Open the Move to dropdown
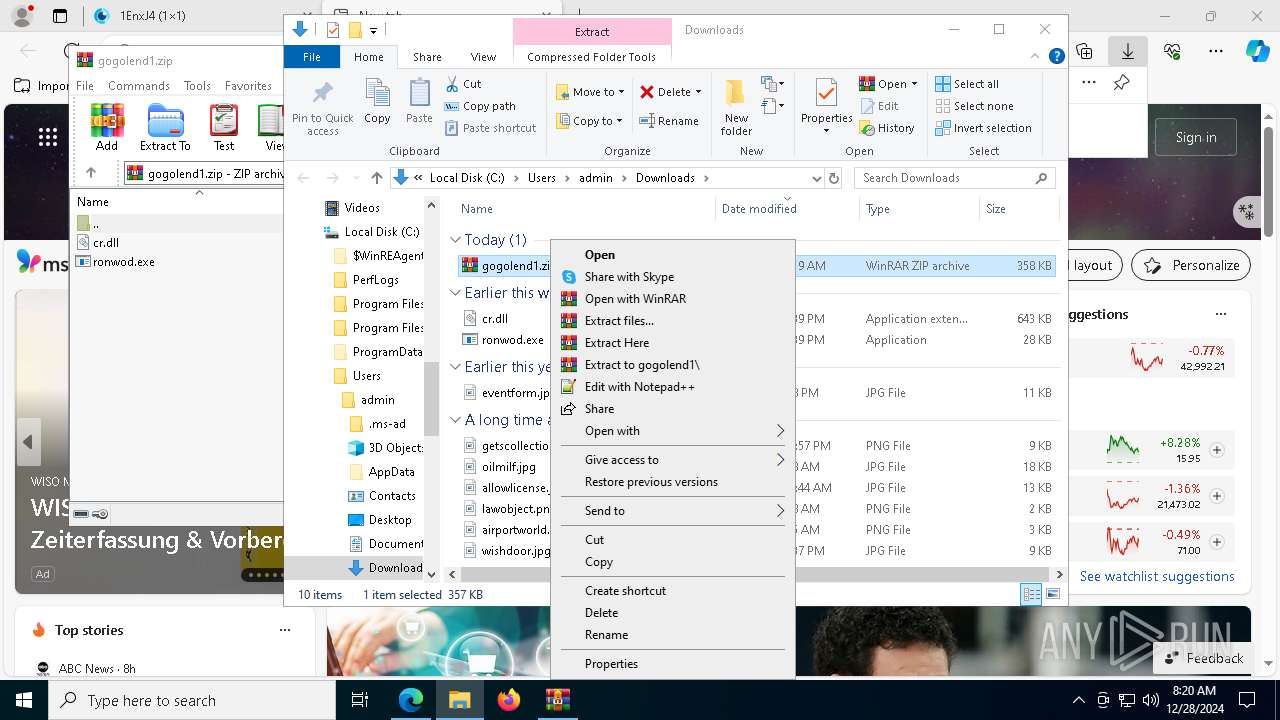The height and width of the screenshot is (720, 1280). tap(590, 92)
